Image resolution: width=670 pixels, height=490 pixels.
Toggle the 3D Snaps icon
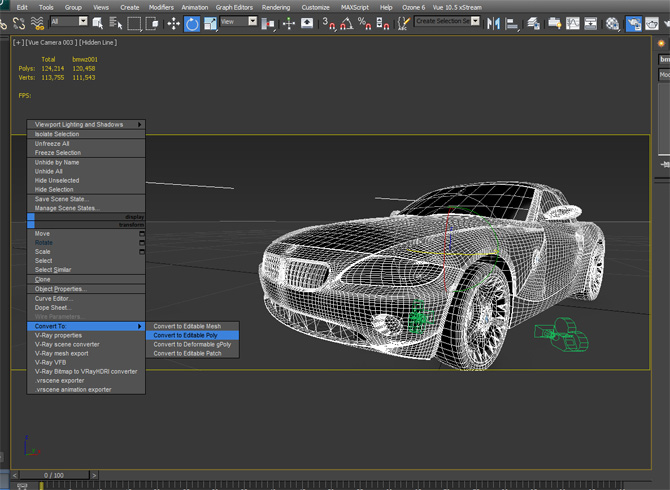point(328,23)
